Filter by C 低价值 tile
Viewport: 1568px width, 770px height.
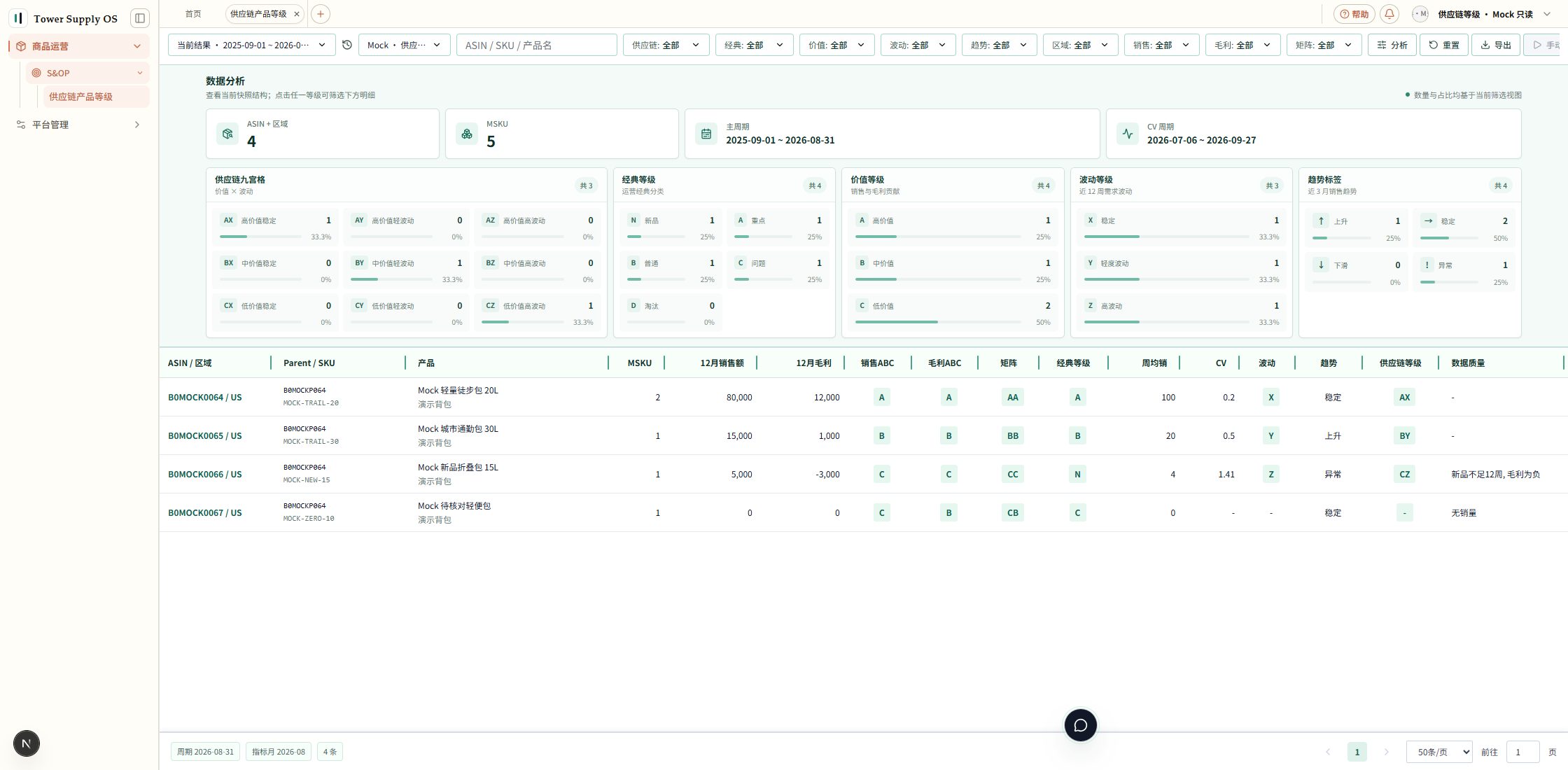[x=952, y=312]
